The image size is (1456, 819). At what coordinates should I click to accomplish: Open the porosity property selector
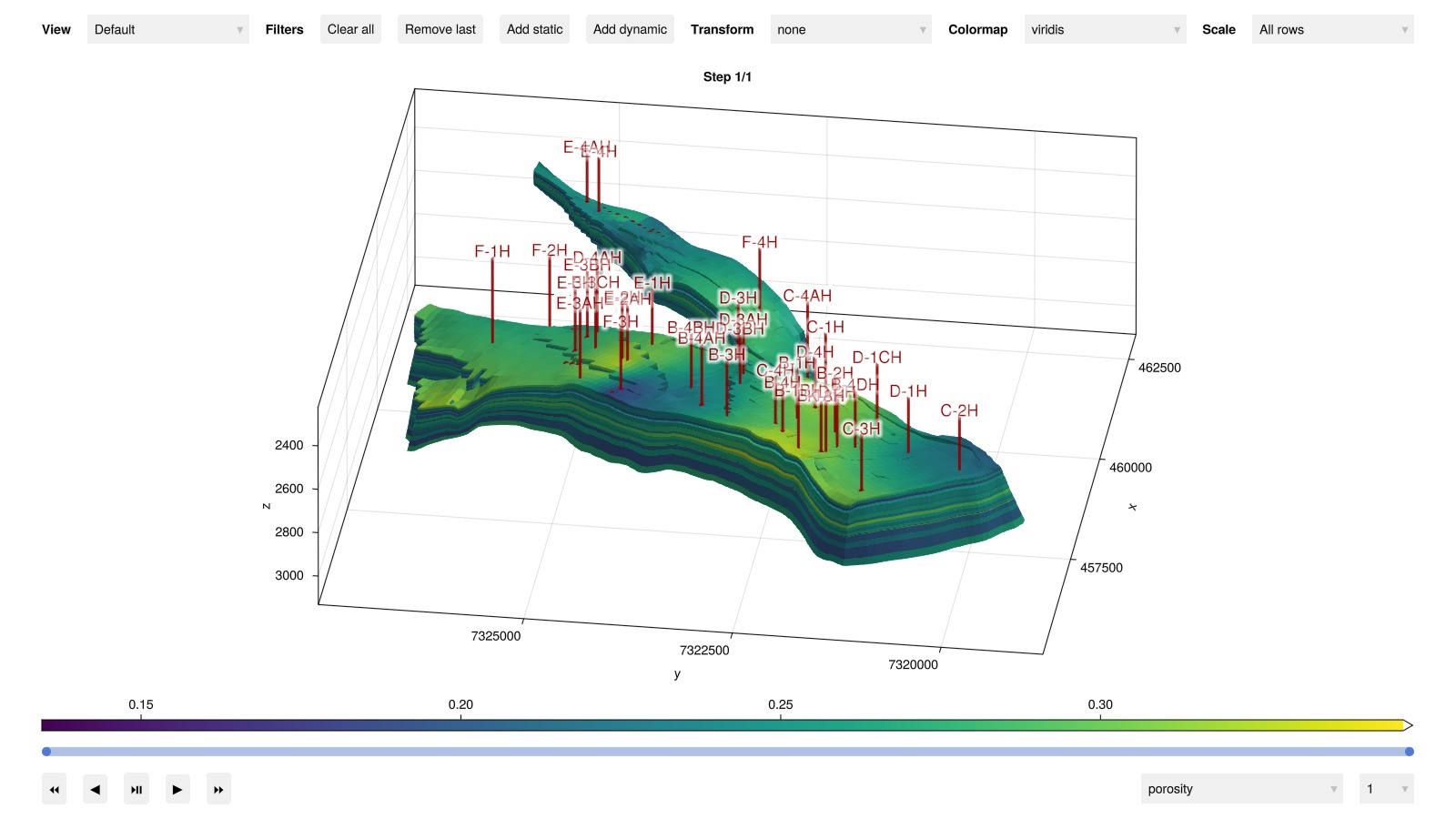[1242, 789]
